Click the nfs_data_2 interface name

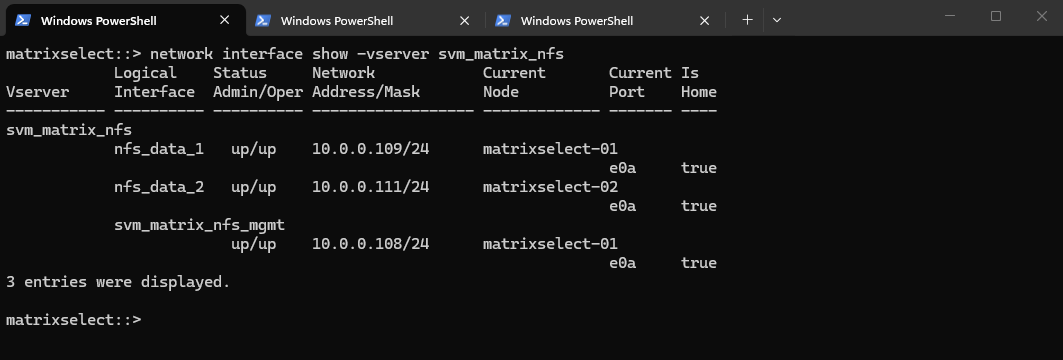pyautogui.click(x=159, y=186)
